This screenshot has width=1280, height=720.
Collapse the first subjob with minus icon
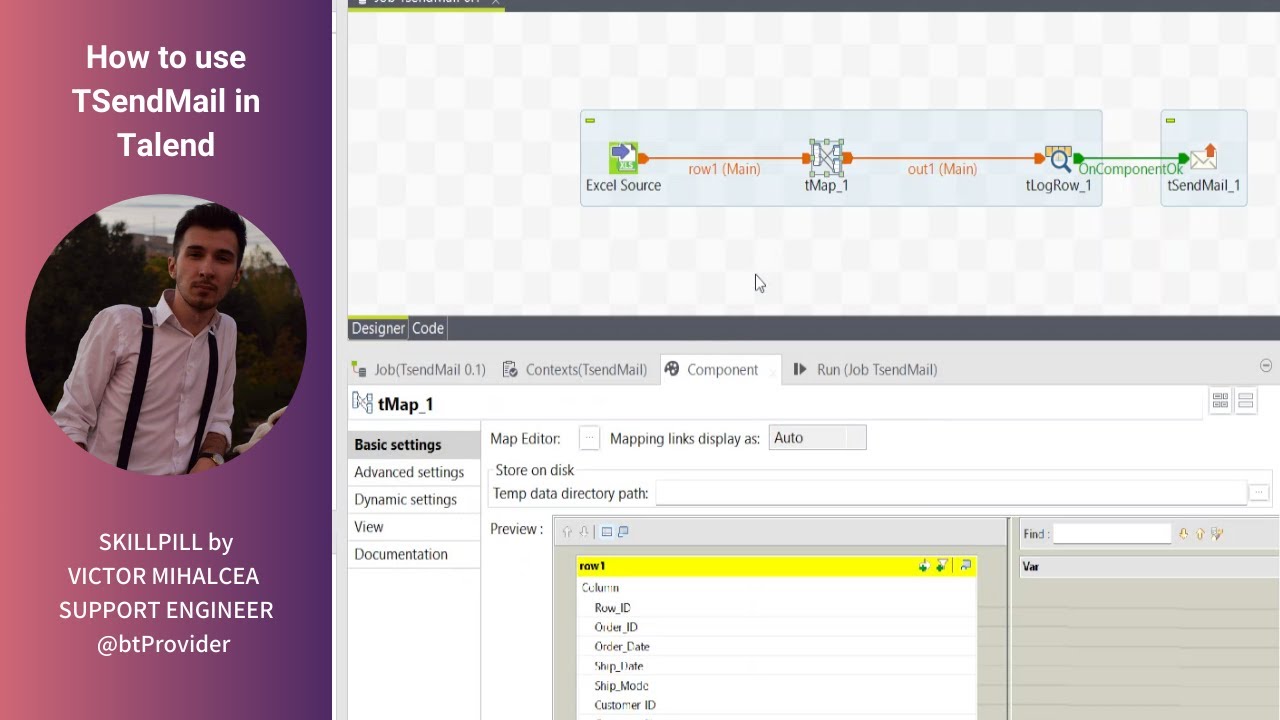[590, 121]
